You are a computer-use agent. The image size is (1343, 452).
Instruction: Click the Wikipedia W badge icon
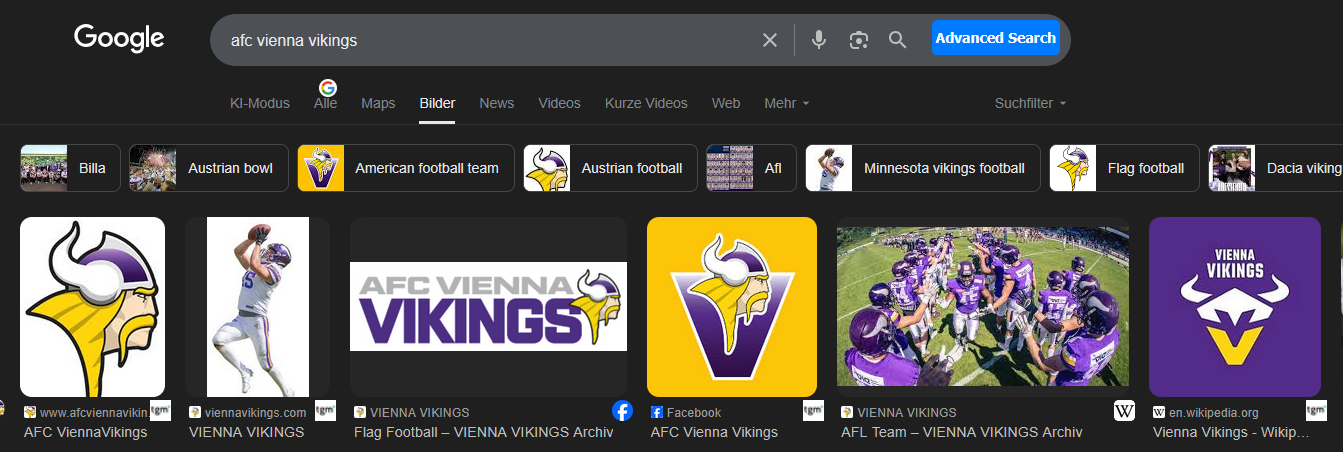coord(1124,410)
